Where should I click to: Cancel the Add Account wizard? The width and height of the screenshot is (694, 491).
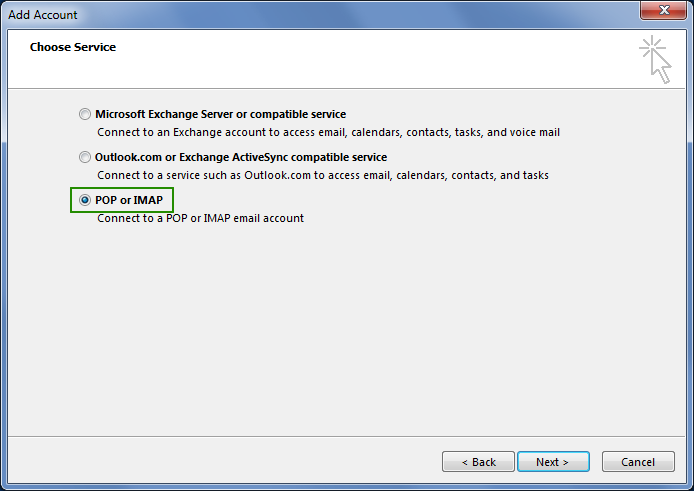638,462
